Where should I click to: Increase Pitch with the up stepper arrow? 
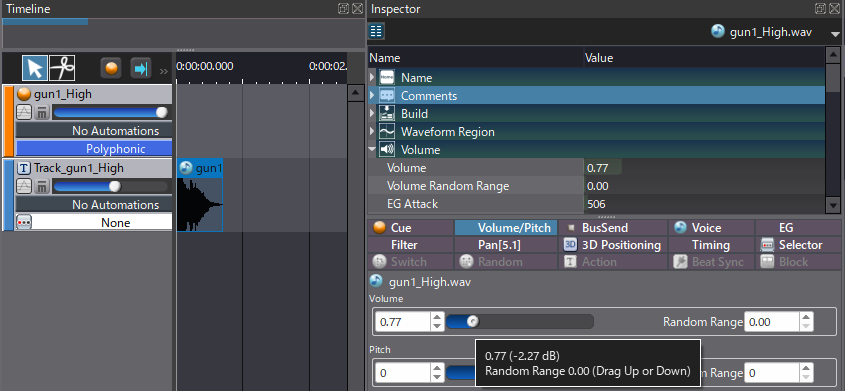pos(437,368)
